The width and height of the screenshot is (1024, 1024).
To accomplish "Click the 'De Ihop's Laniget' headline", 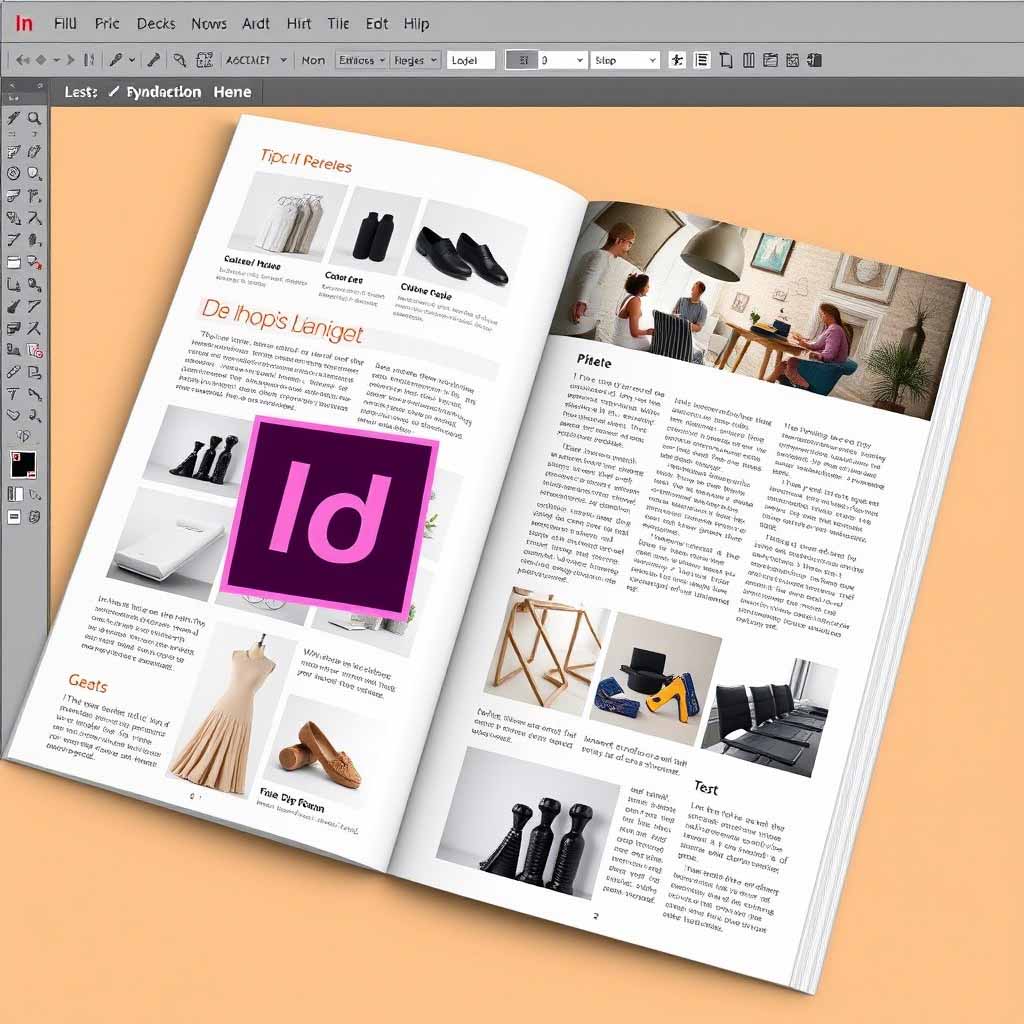I will [x=281, y=321].
